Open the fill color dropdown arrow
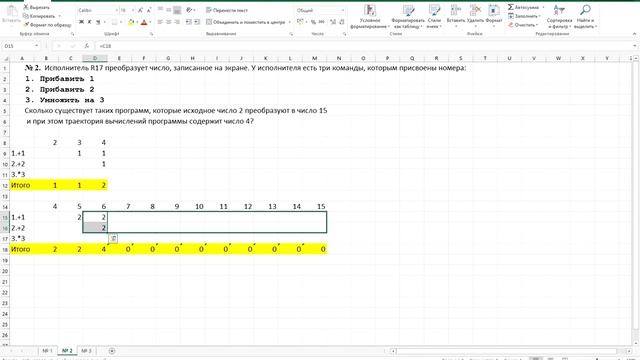Viewport: 640px width, 360px height. point(137,22)
